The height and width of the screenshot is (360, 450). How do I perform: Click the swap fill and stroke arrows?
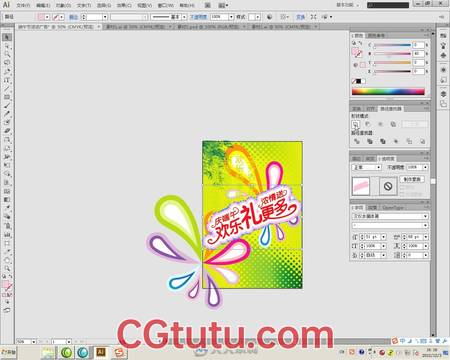(x=10, y=277)
